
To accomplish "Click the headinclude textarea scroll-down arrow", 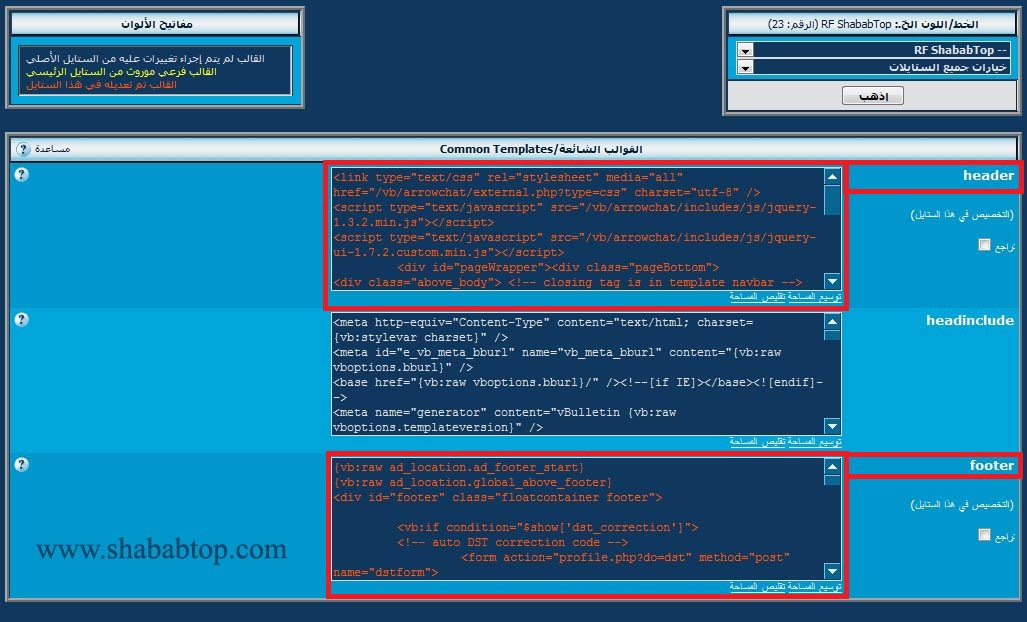I will (832, 426).
